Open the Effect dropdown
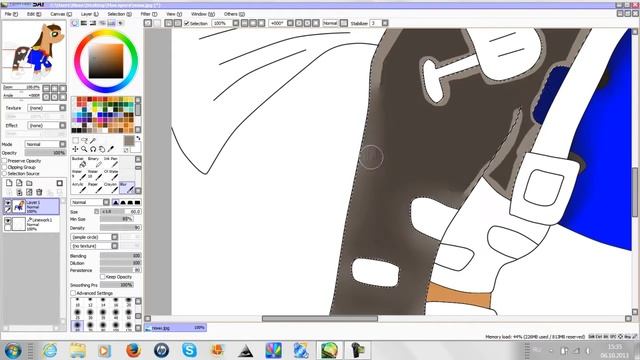640x360 pixels. pos(47,125)
